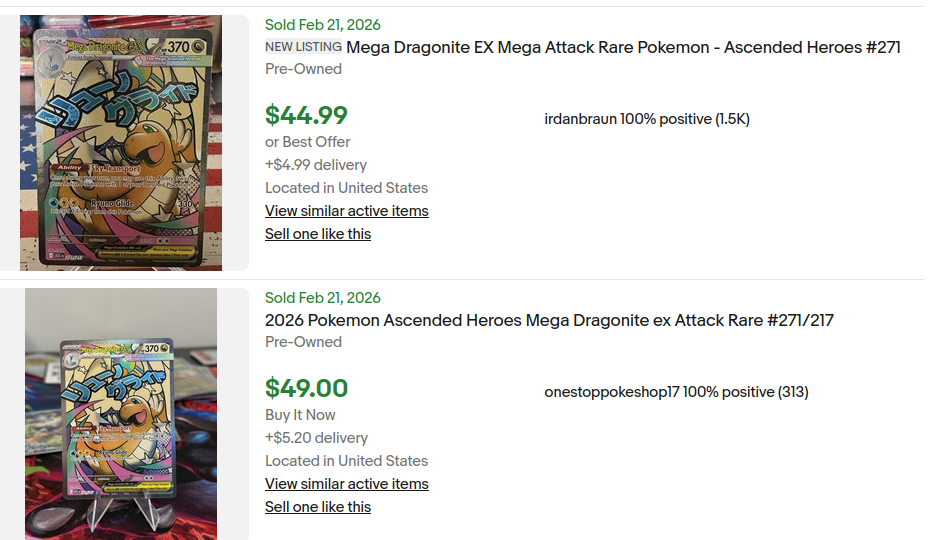
Task: Click the $49.00 sold price
Action: (306, 389)
